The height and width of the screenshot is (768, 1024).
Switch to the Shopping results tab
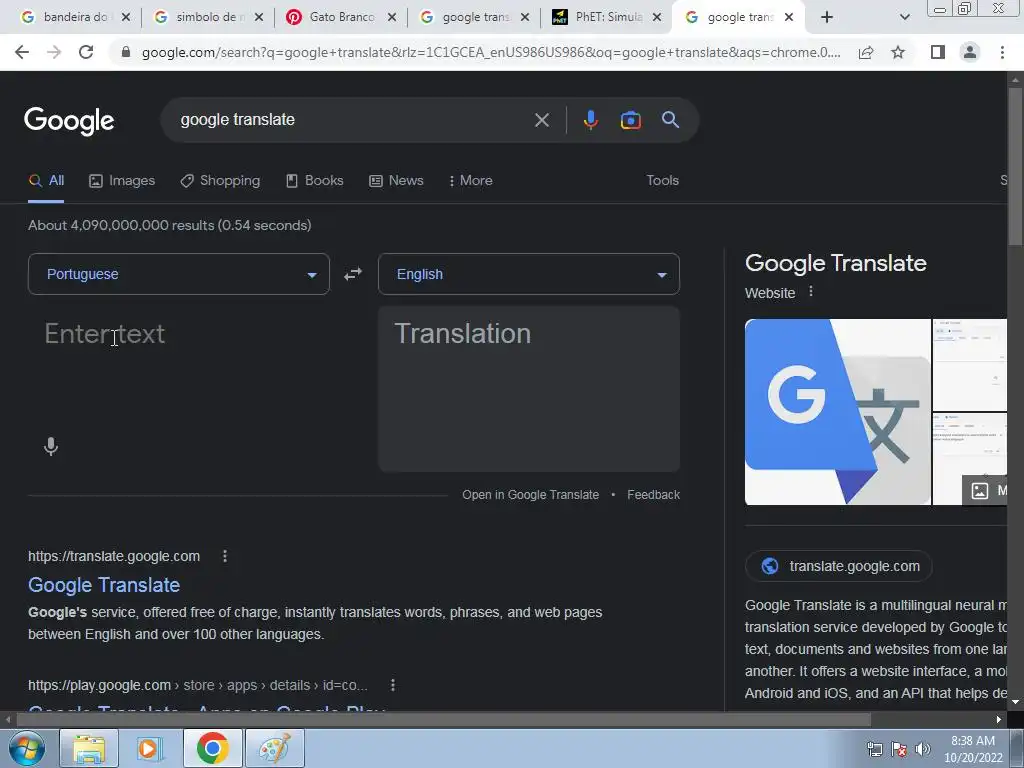click(220, 181)
